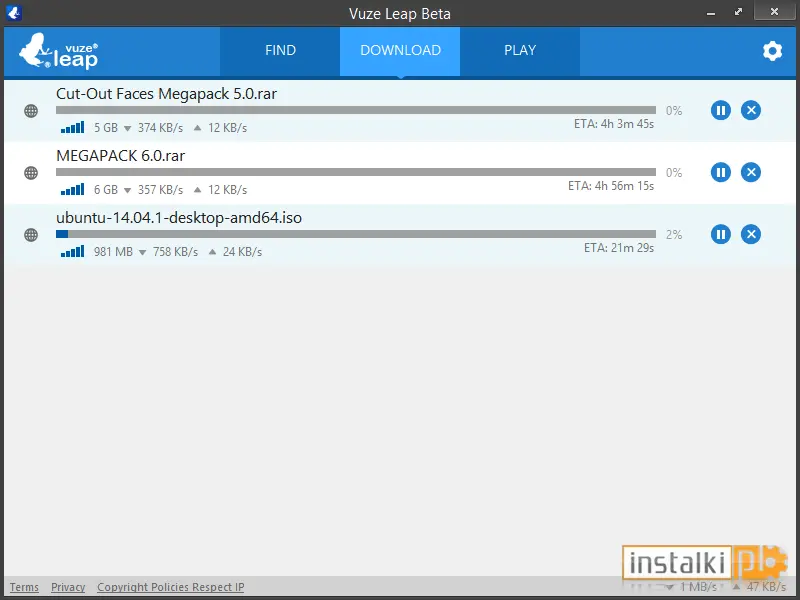Pause the ubuntu-14.04.1 ISO download
800x600 pixels.
click(x=720, y=235)
